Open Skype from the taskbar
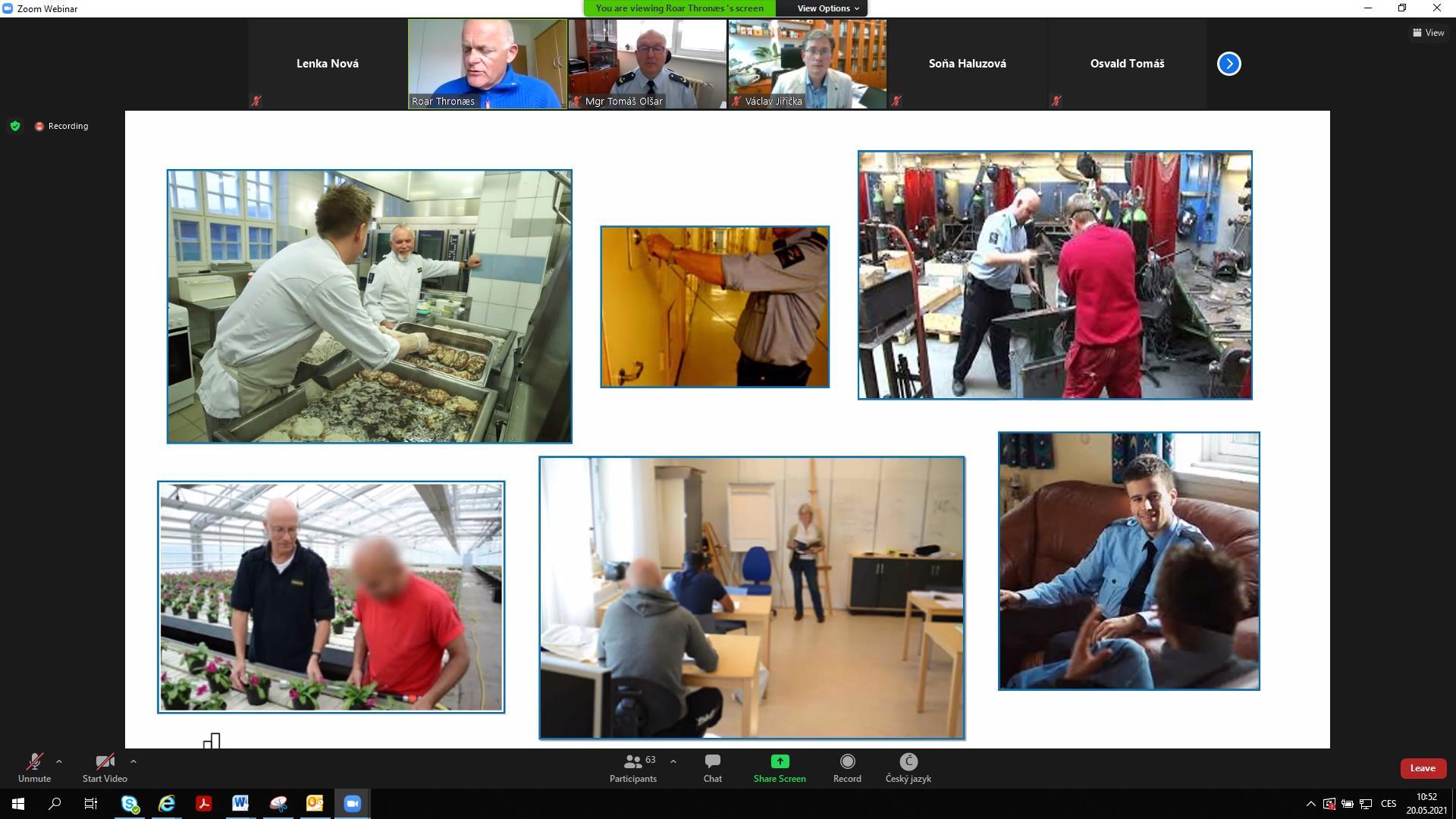This screenshot has height=819, width=1456. pos(130,804)
